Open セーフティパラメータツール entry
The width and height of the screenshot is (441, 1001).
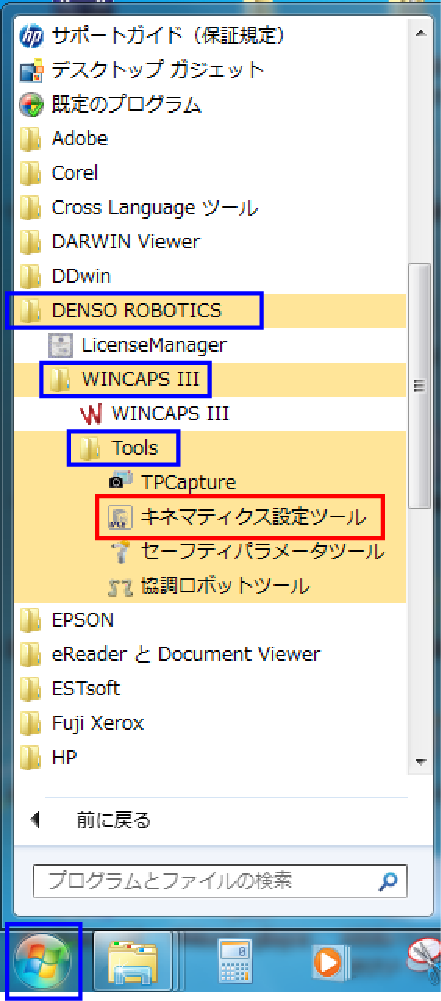[246, 550]
